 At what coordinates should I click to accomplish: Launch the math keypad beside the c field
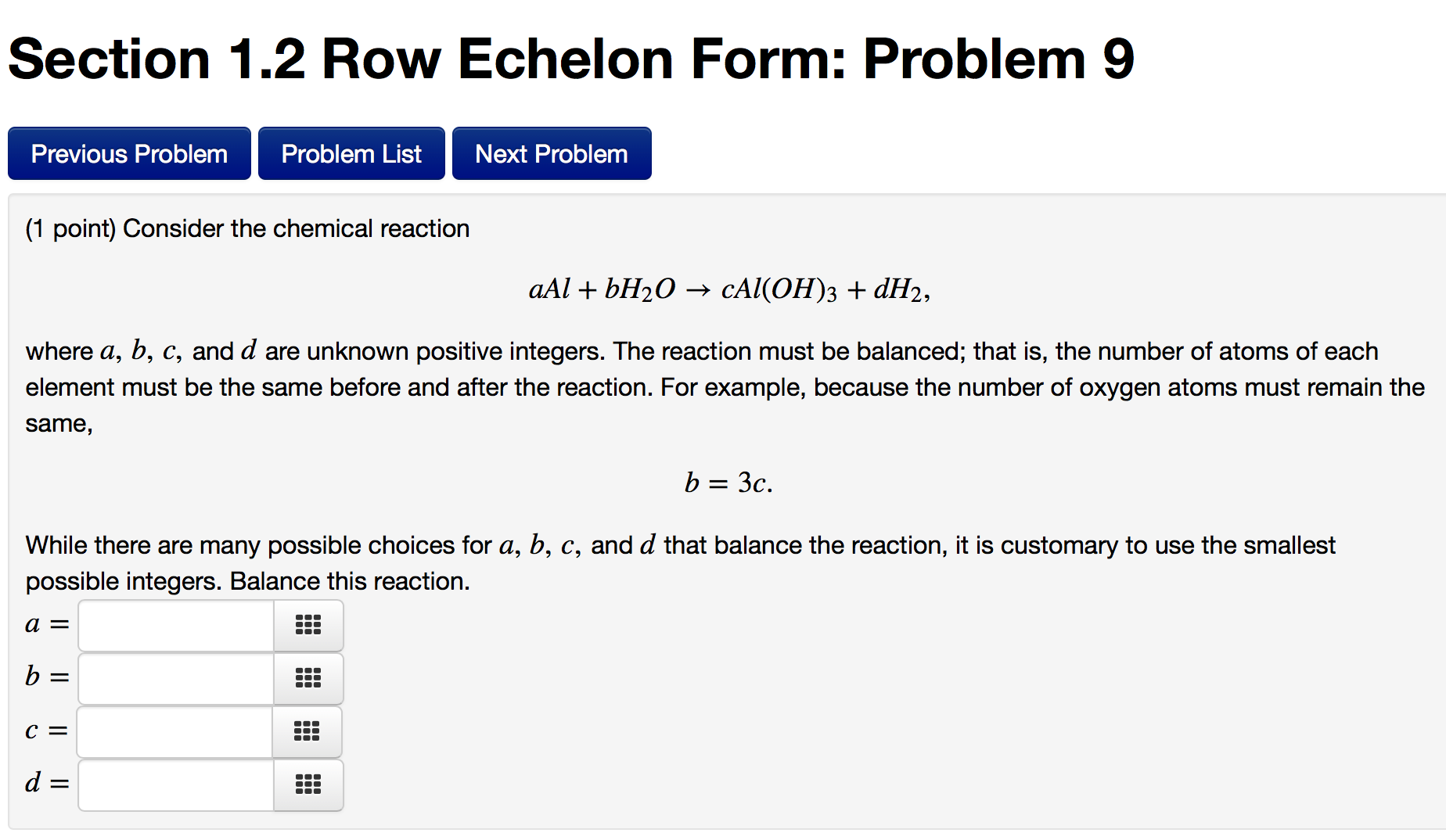tap(308, 731)
